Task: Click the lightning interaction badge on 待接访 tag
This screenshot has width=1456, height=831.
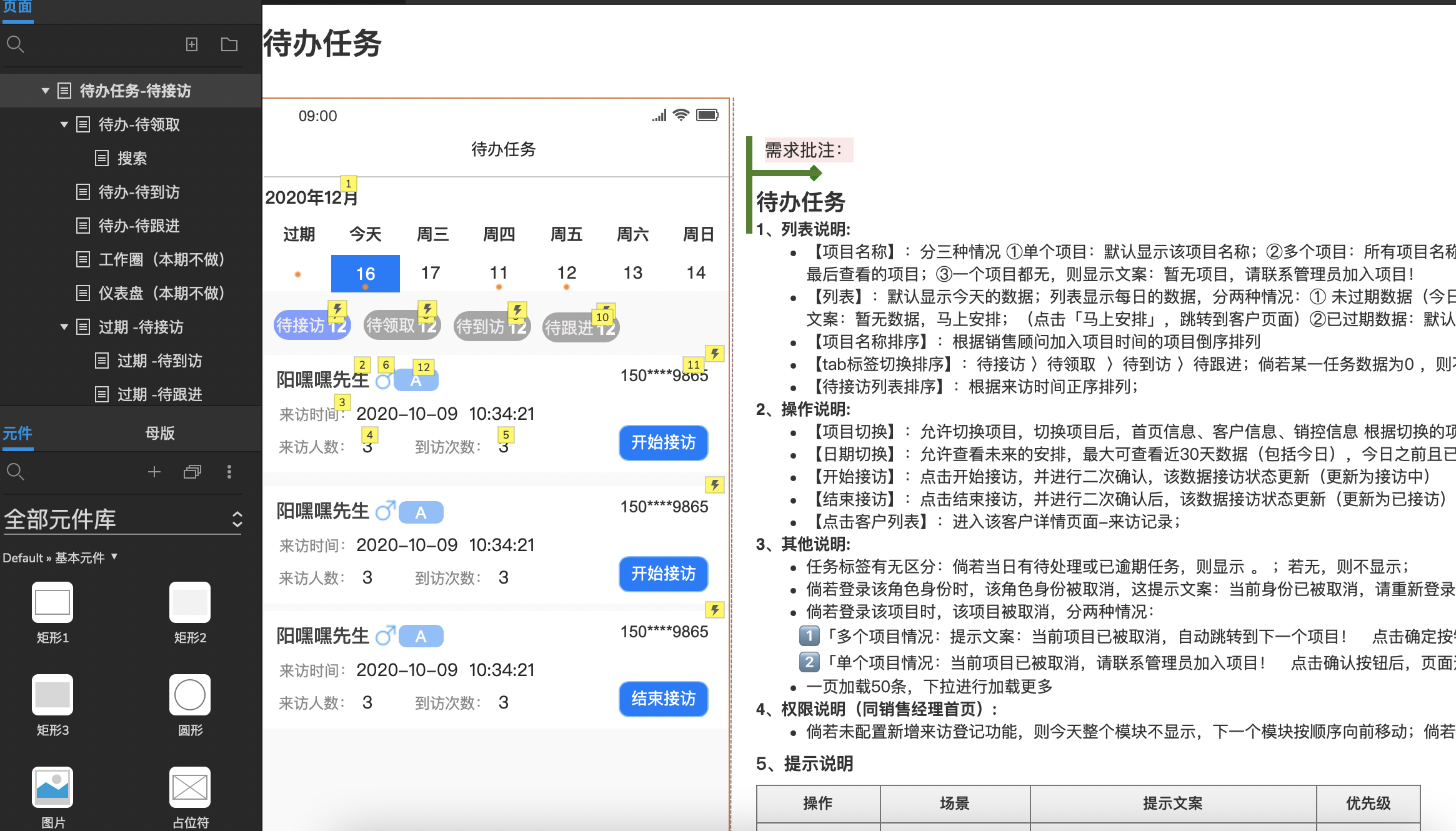Action: pyautogui.click(x=337, y=309)
